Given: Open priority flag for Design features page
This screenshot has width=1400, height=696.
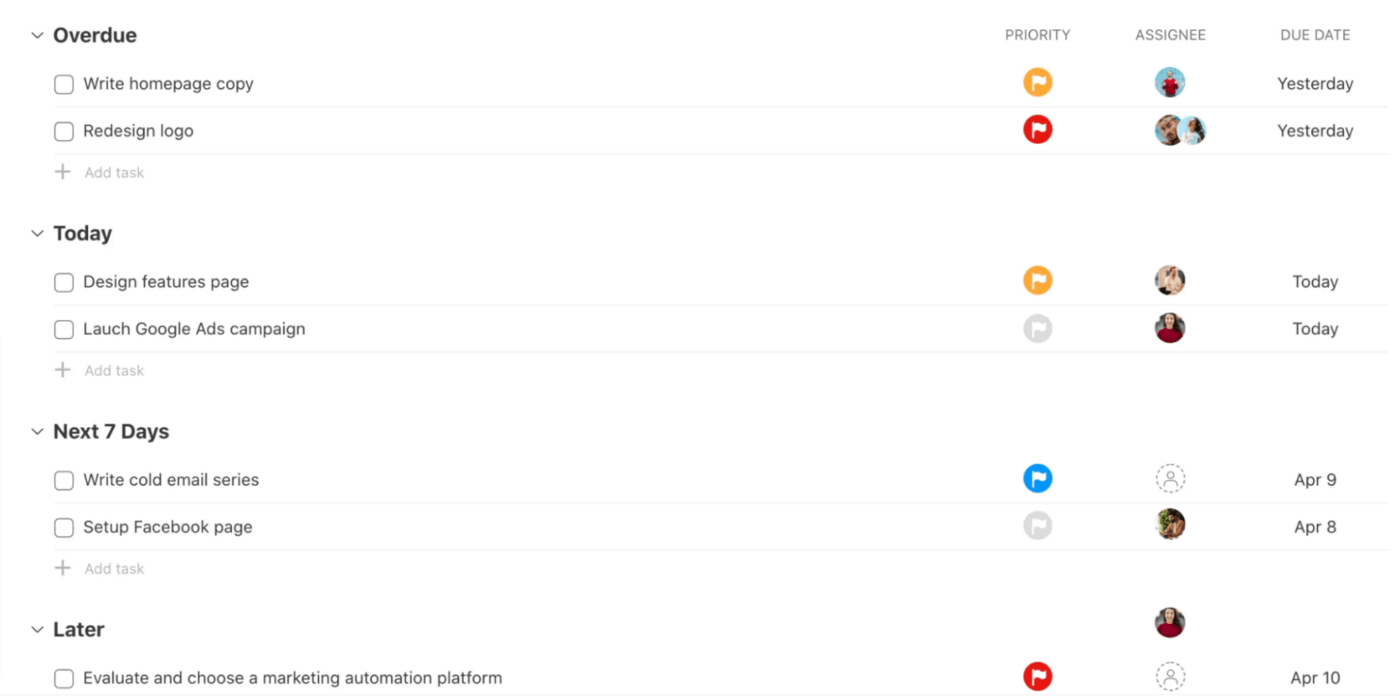Looking at the screenshot, I should tap(1037, 280).
